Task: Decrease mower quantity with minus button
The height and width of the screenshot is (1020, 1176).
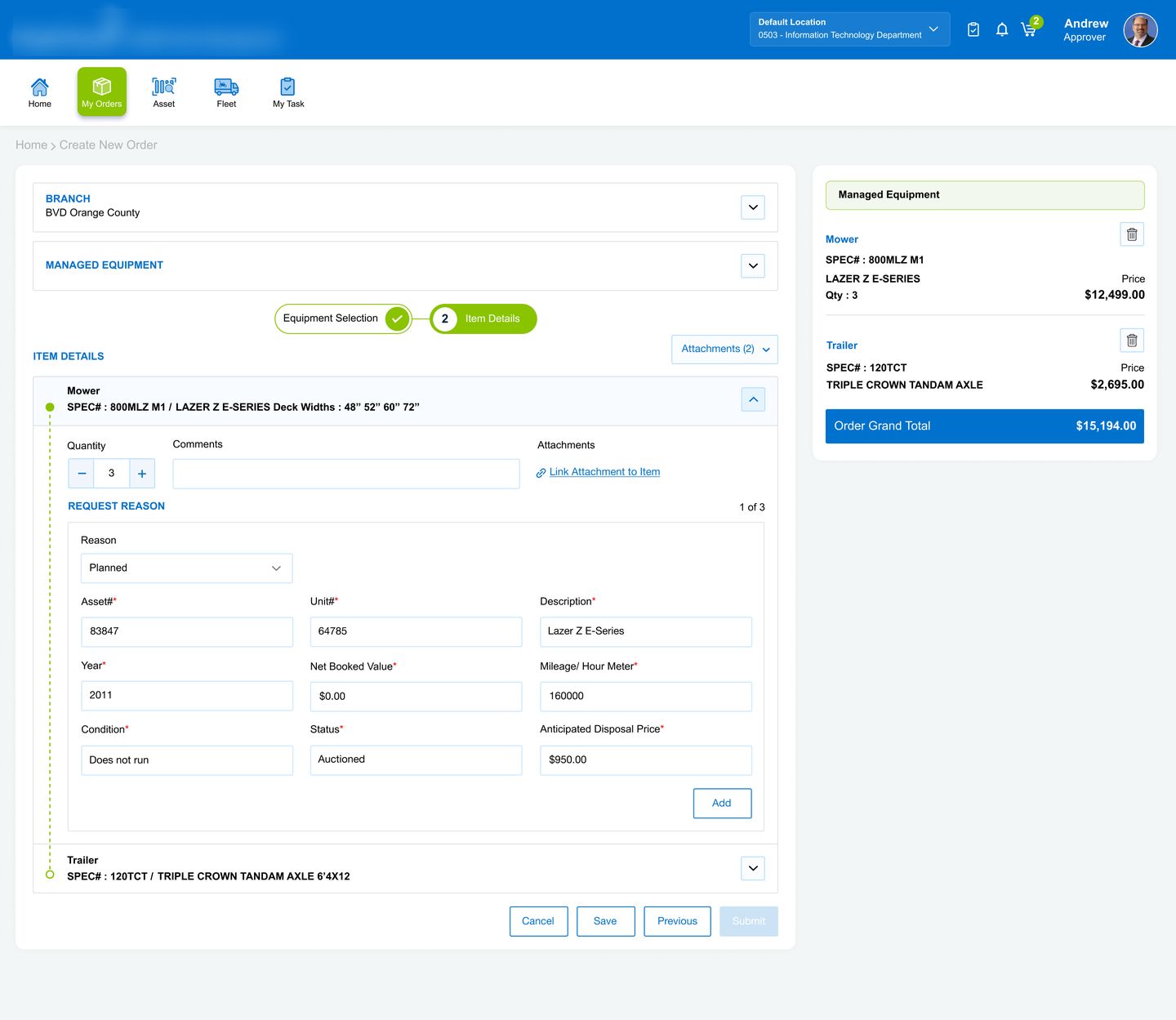Action: (x=82, y=474)
